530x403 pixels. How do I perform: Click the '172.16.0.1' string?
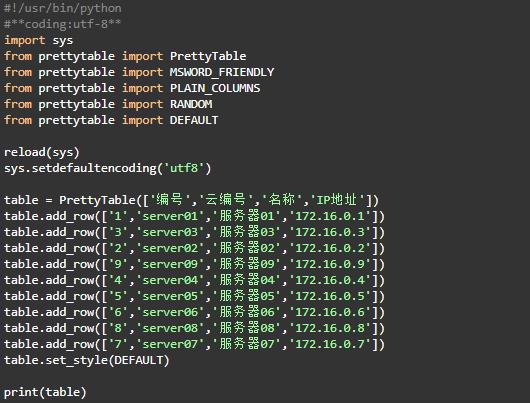330,216
